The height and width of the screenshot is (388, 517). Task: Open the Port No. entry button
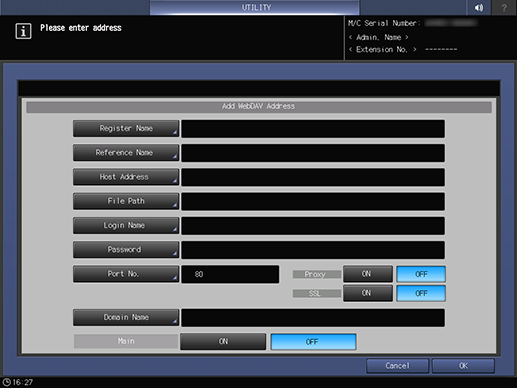(126, 274)
